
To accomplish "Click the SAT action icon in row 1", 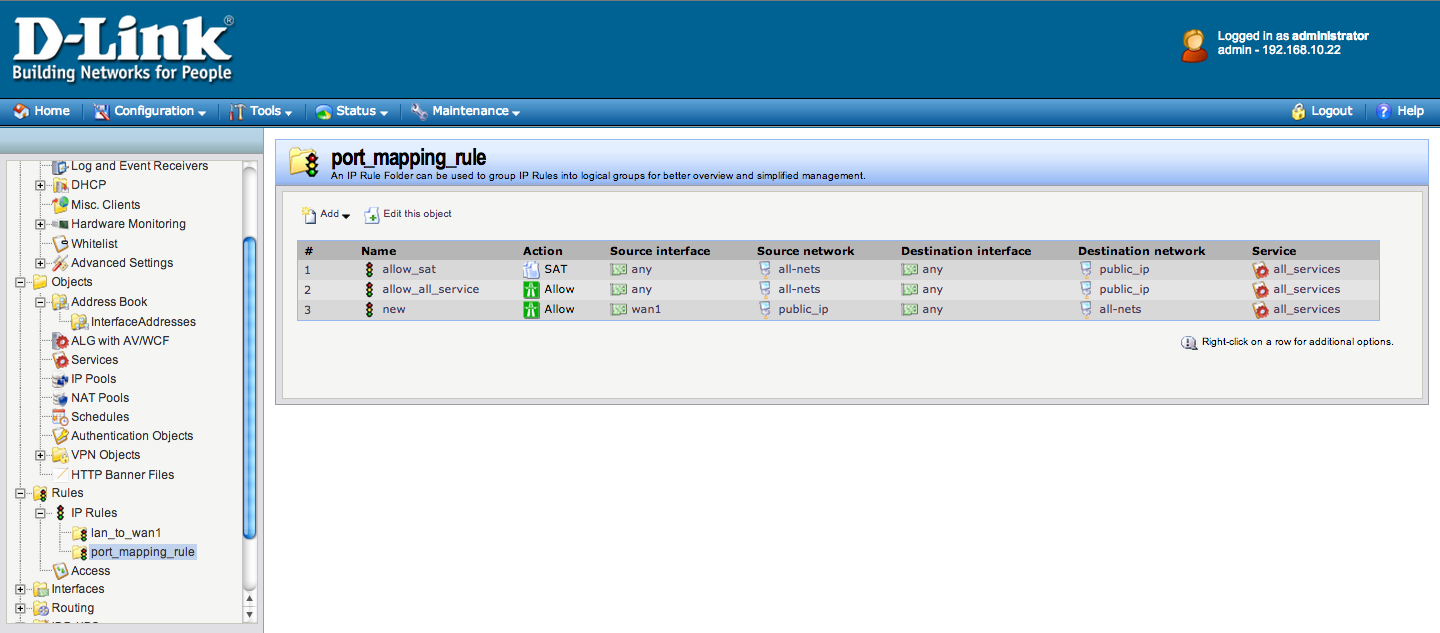I will point(531,269).
